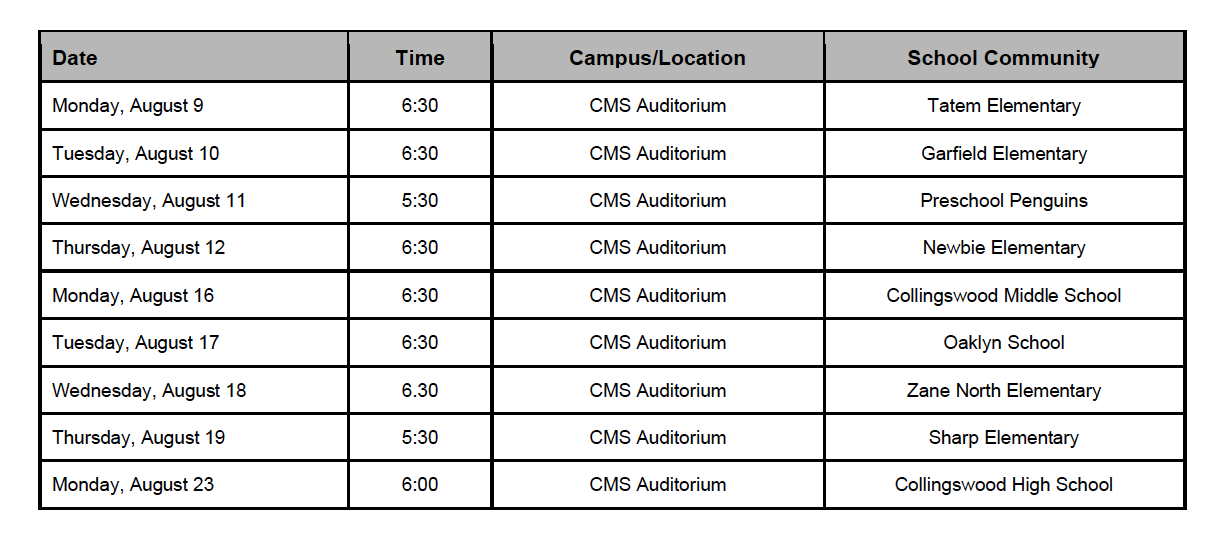Click the Date column header

coord(195,57)
